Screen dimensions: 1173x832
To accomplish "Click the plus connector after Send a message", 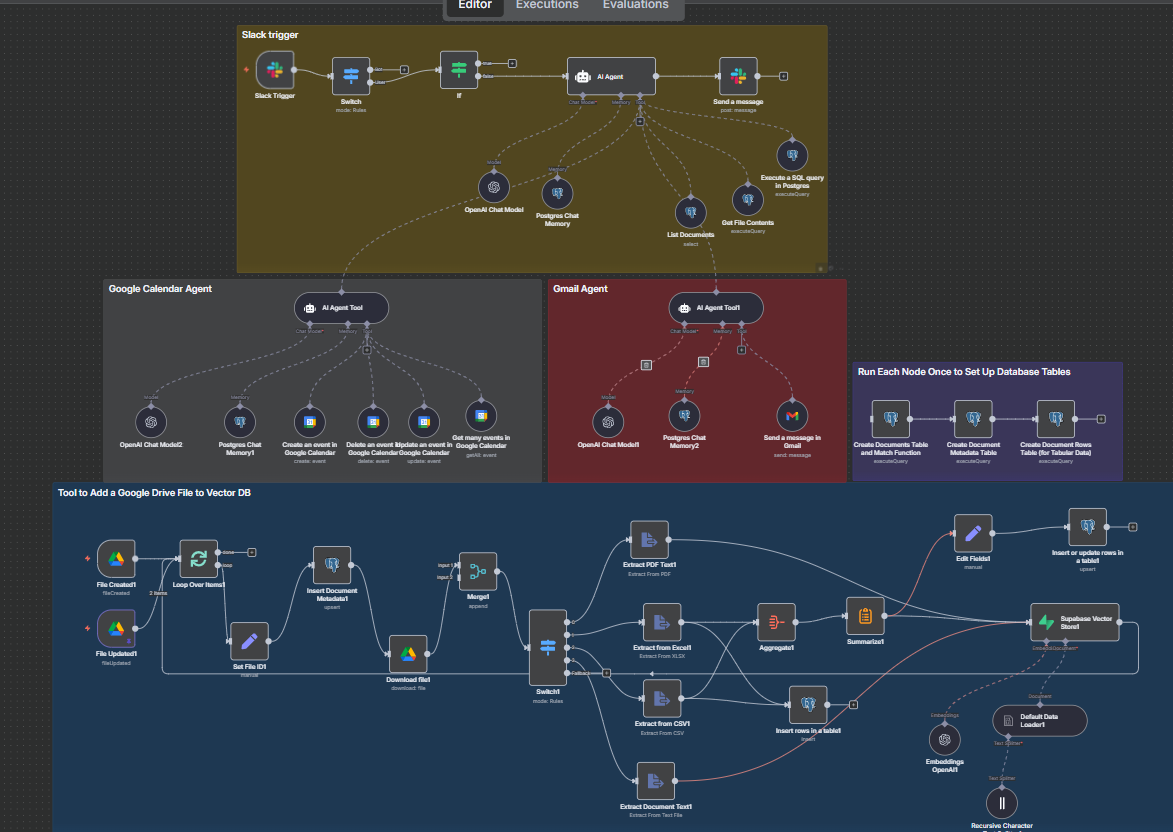I will click(784, 76).
